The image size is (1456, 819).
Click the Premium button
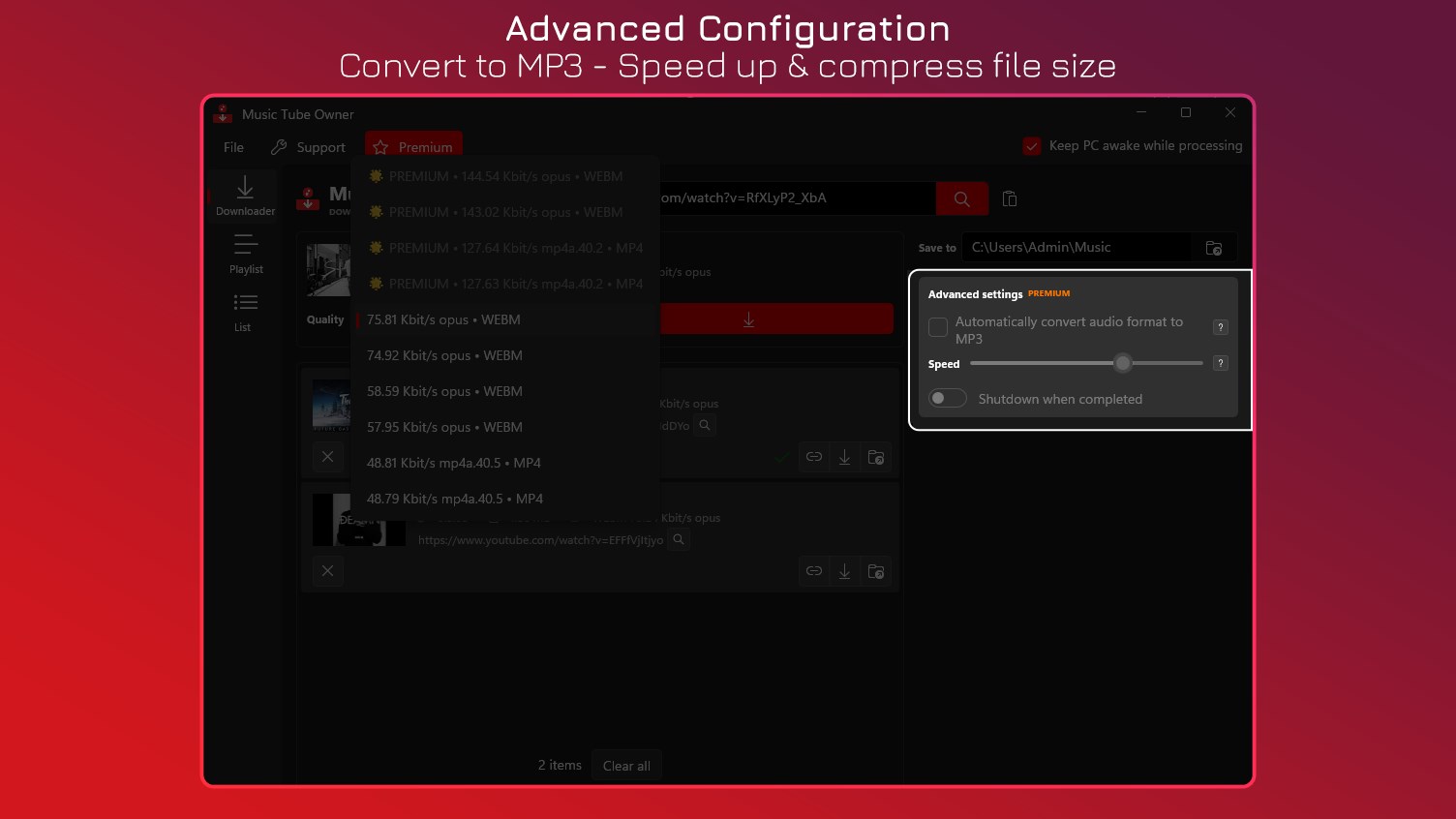[x=413, y=146]
